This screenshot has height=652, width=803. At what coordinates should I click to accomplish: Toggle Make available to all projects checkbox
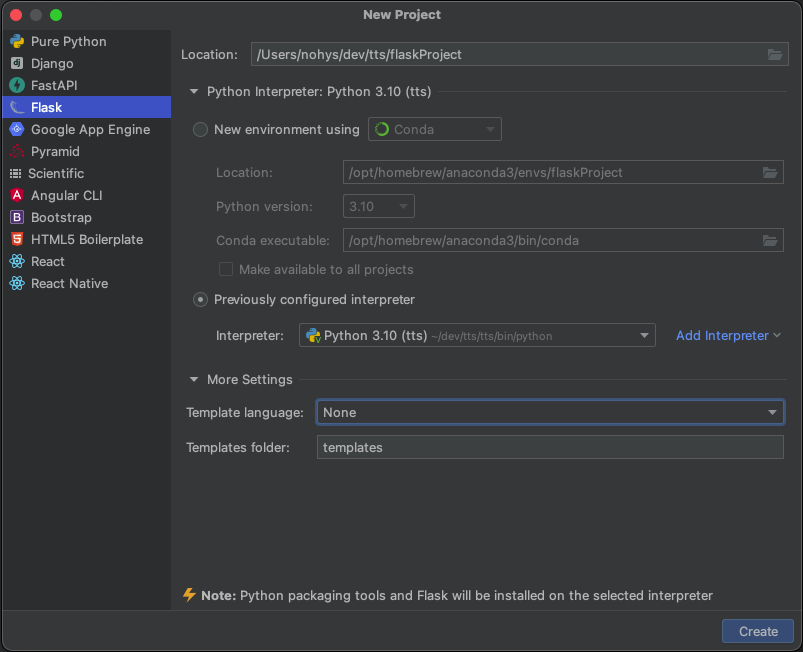(226, 269)
